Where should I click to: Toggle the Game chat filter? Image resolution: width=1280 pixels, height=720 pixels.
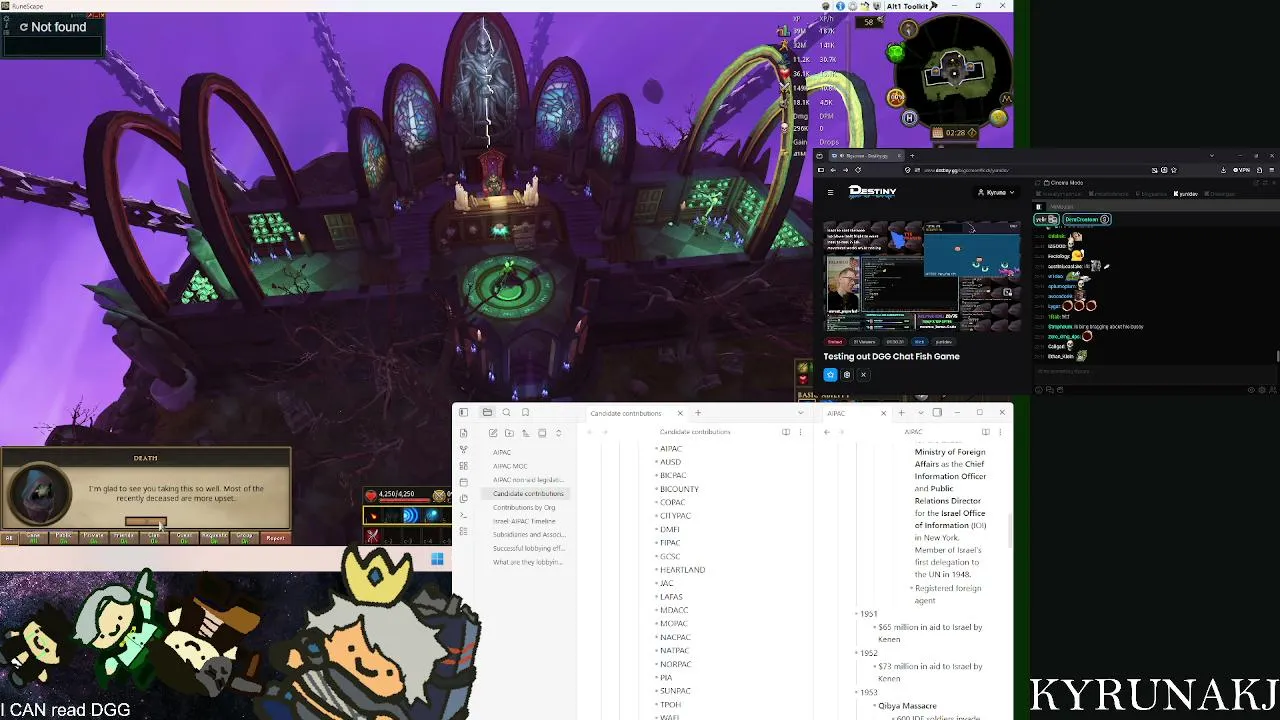point(34,538)
